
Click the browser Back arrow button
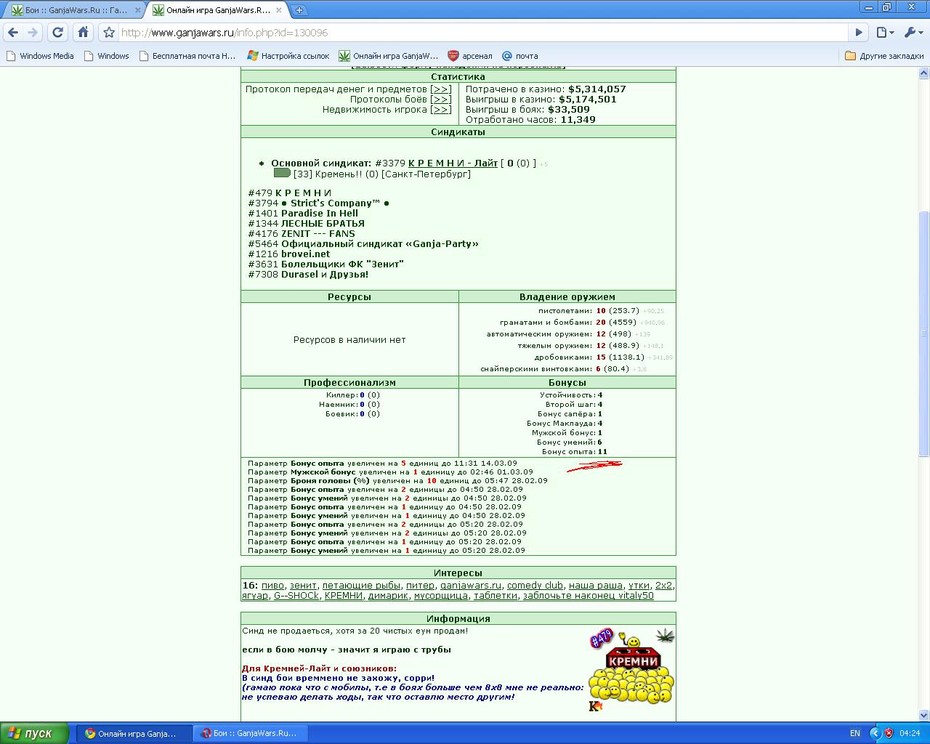[x=13, y=33]
